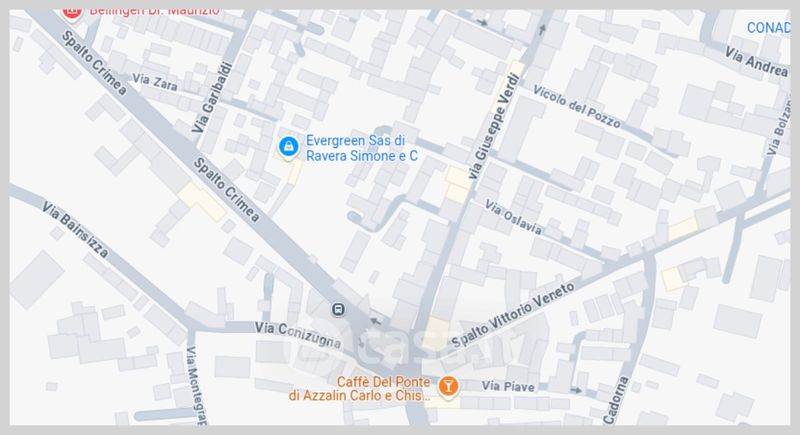Open the Caffè Del Ponte di Azzalin label
The image size is (800, 435).
pyautogui.click(x=360, y=389)
